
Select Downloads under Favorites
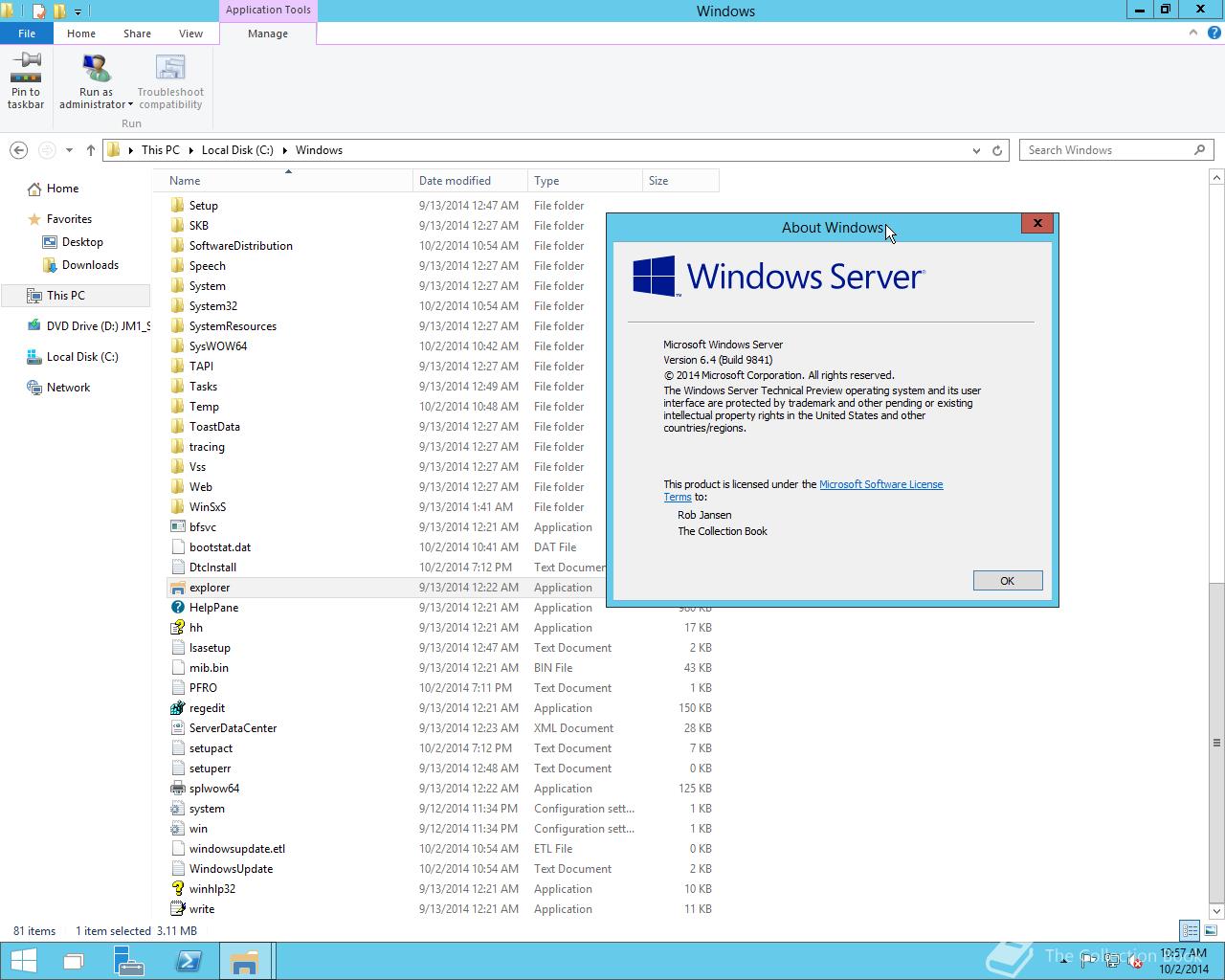click(90, 265)
